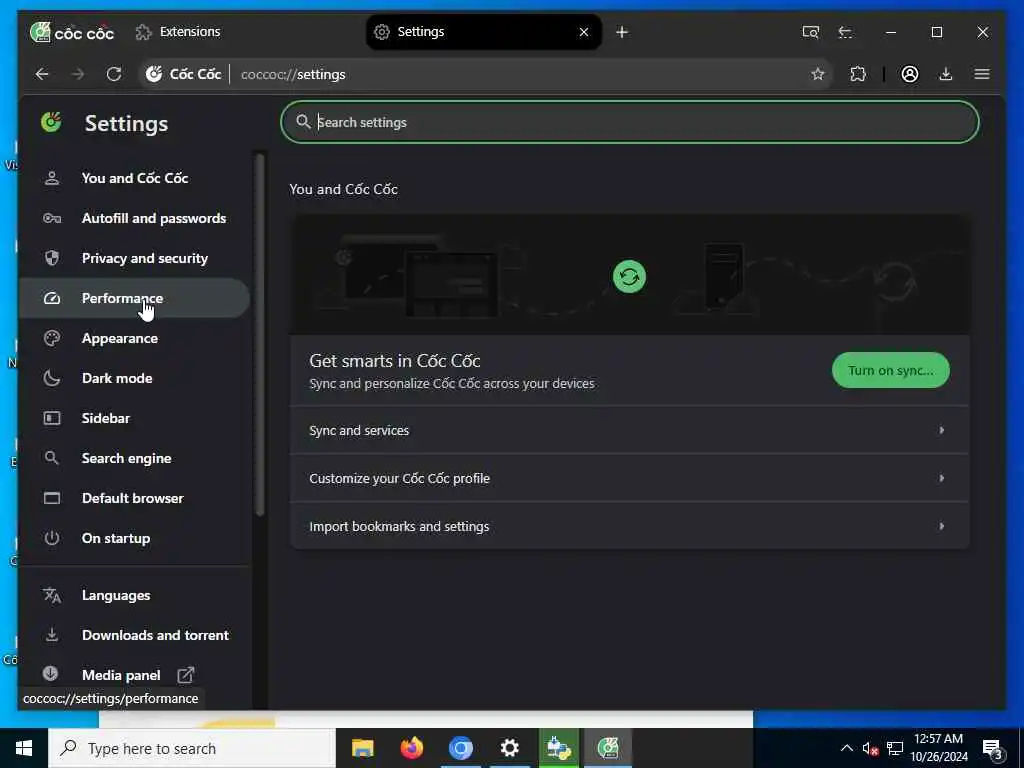Viewport: 1024px width, 768px height.
Task: Open Windows Settings gear on taskbar
Action: [509, 748]
